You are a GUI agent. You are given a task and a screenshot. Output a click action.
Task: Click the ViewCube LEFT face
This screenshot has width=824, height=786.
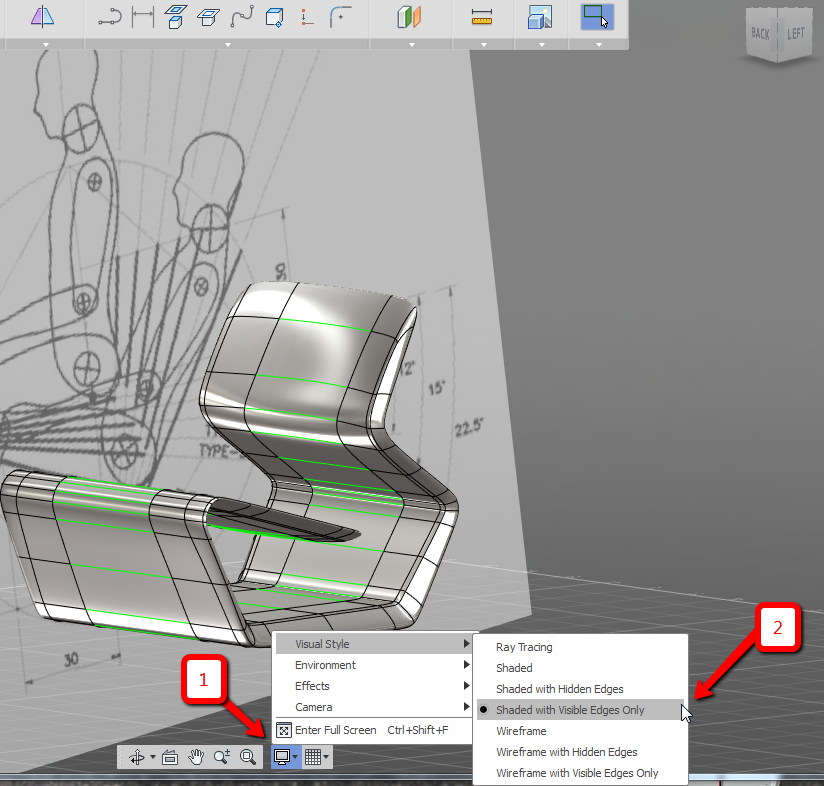tap(795, 33)
